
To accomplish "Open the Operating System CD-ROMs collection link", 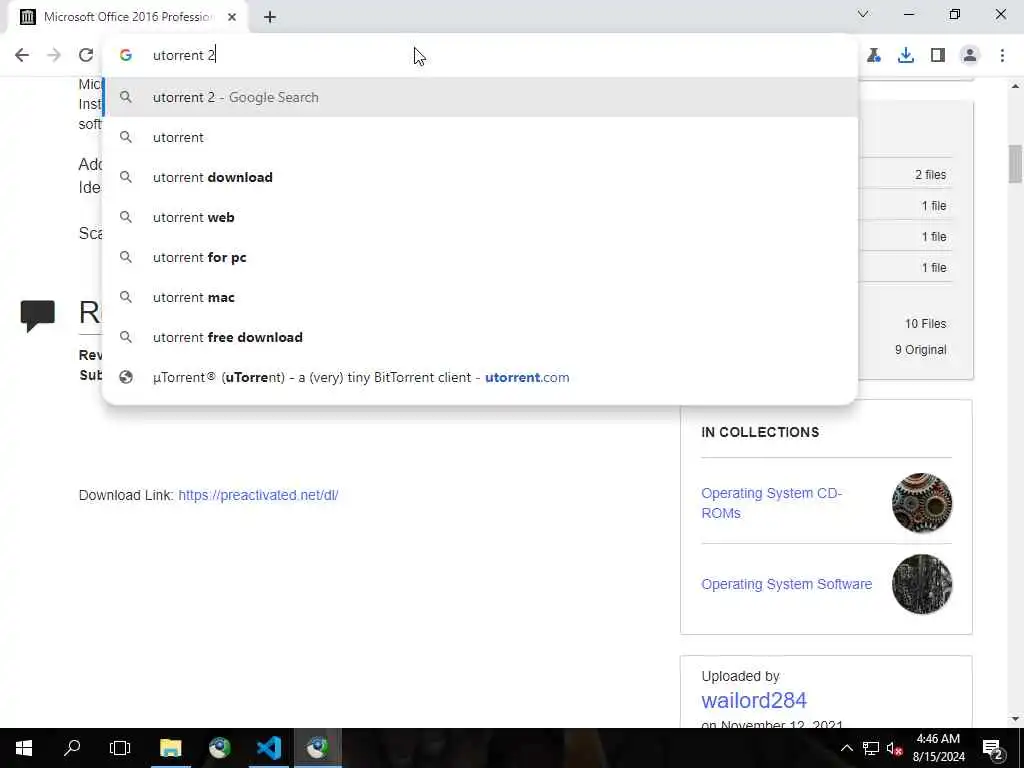I will [x=771, y=503].
